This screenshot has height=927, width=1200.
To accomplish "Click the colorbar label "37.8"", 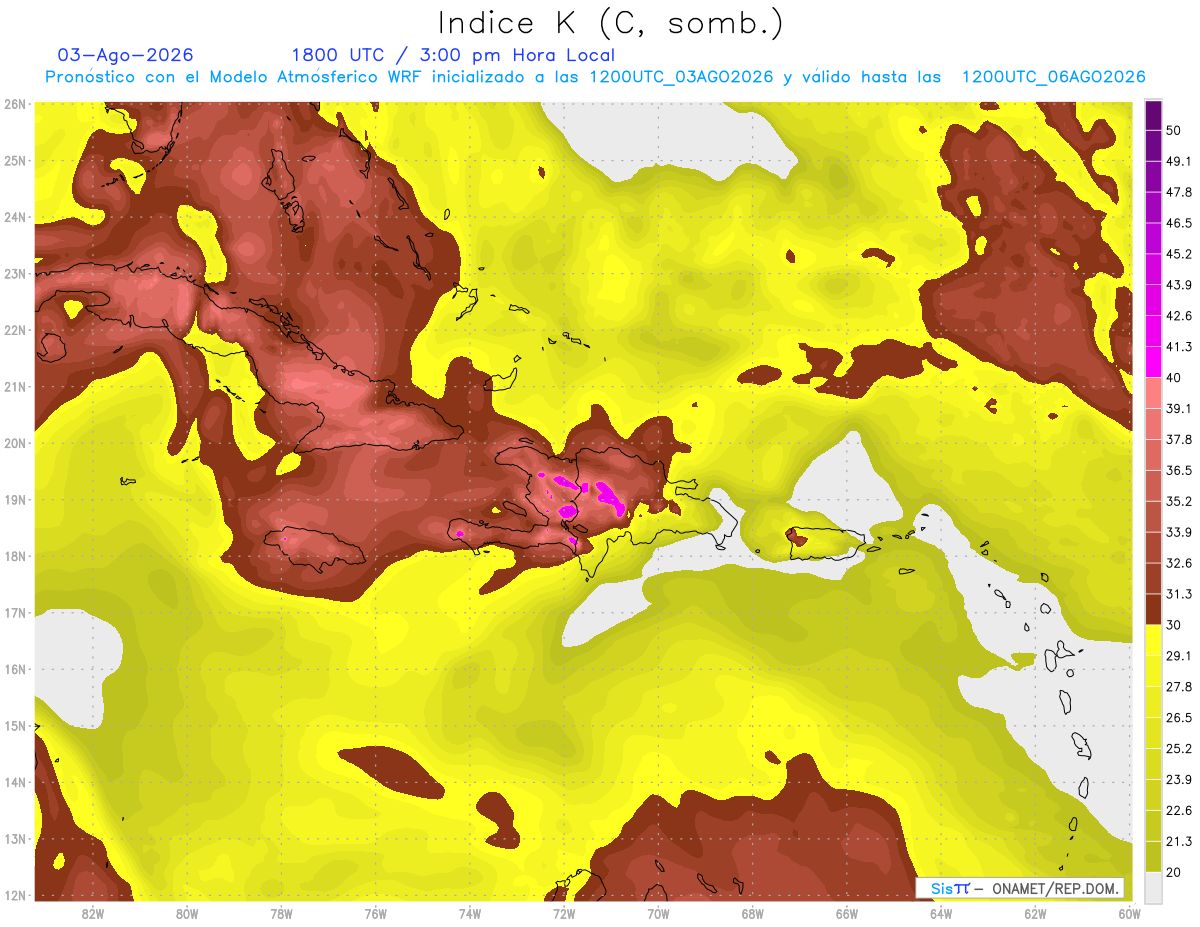I will tap(1179, 439).
